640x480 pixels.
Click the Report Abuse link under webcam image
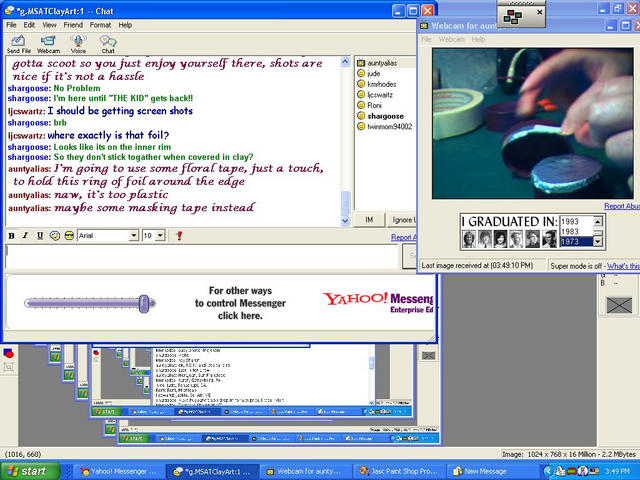[x=622, y=206]
